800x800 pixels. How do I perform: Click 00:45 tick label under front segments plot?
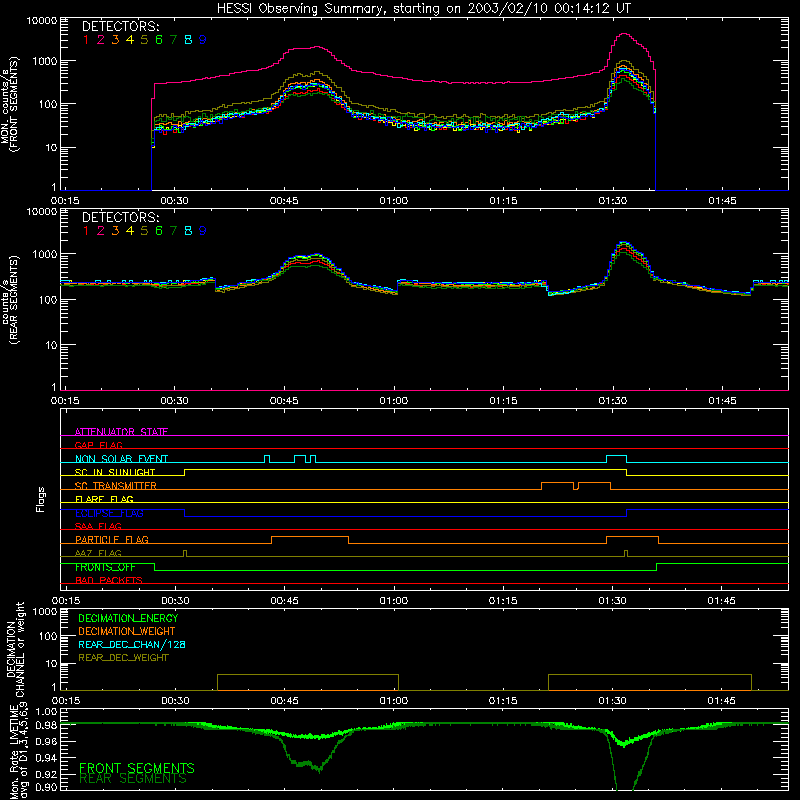[x=284, y=201]
